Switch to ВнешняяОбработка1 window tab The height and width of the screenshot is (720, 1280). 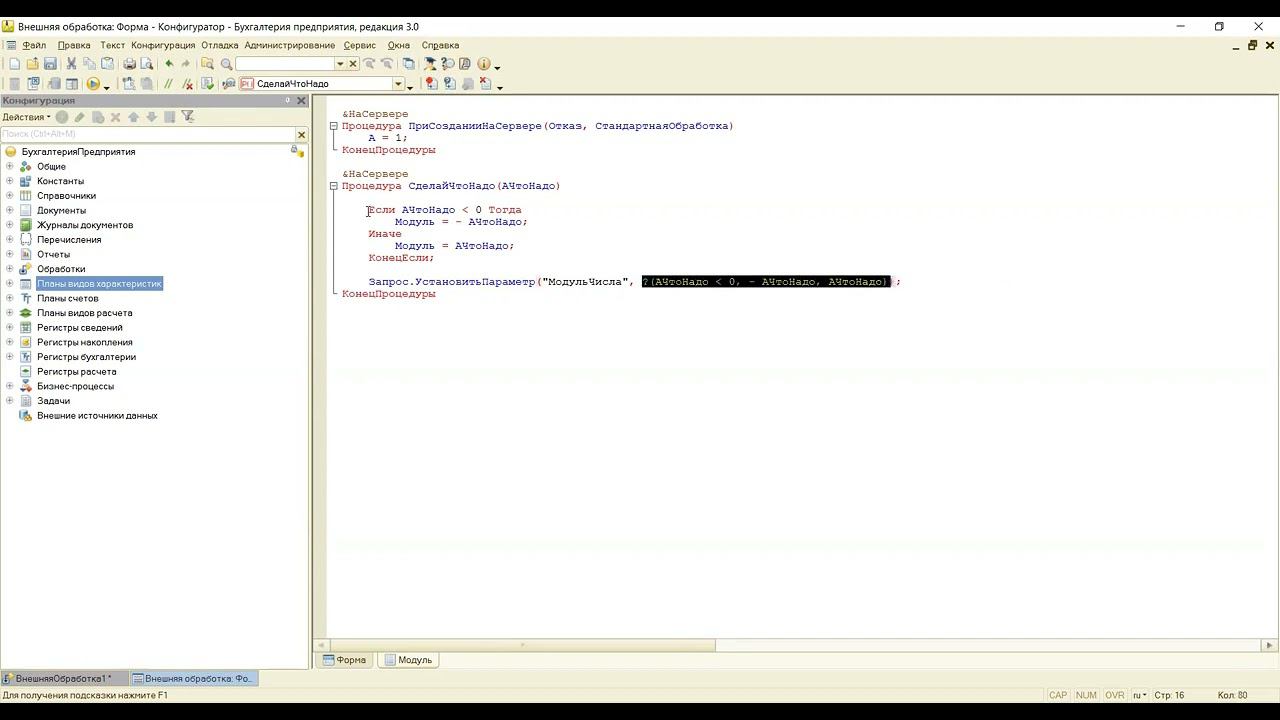(x=64, y=678)
